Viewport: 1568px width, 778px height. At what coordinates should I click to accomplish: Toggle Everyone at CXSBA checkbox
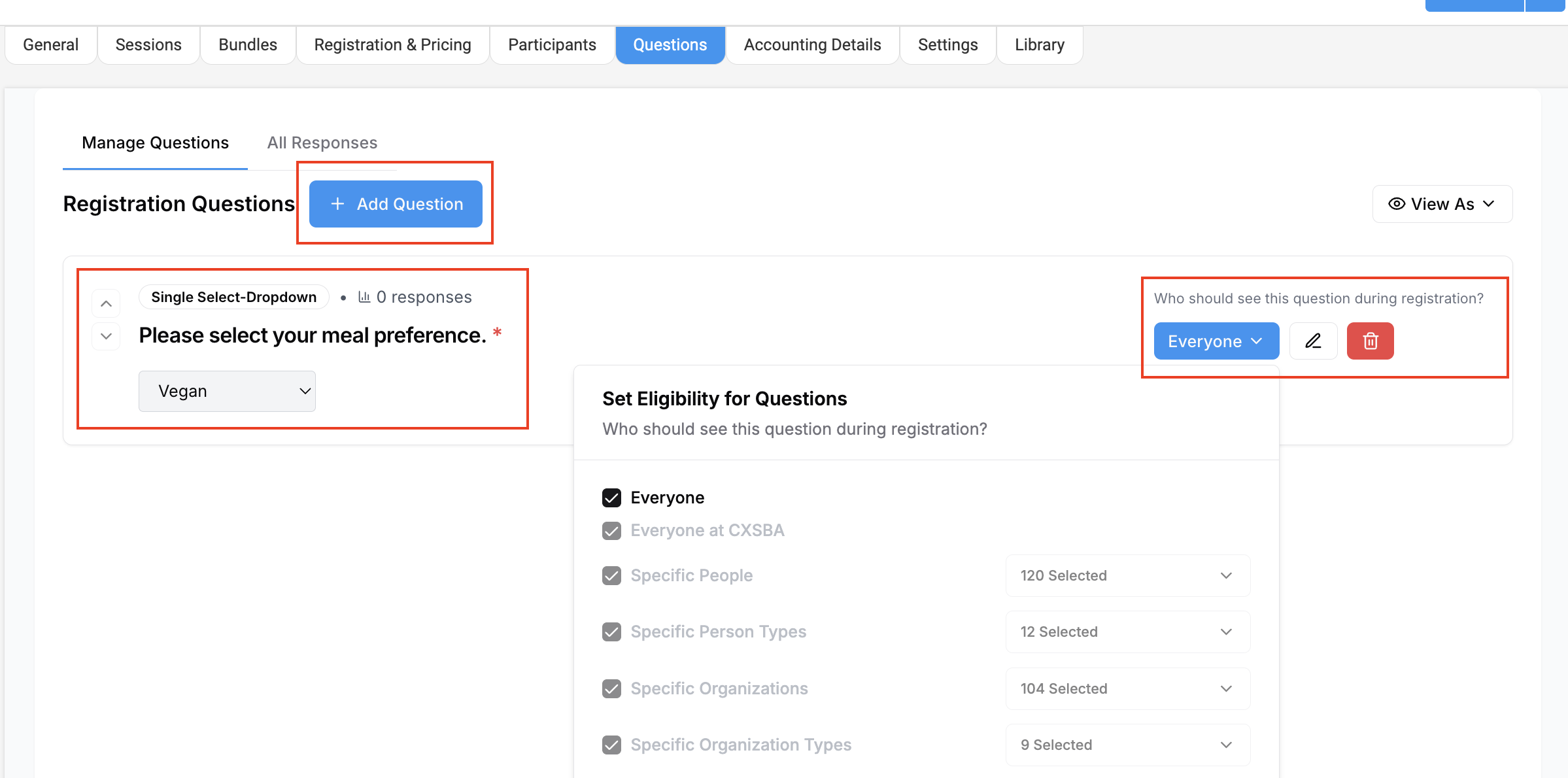point(611,530)
